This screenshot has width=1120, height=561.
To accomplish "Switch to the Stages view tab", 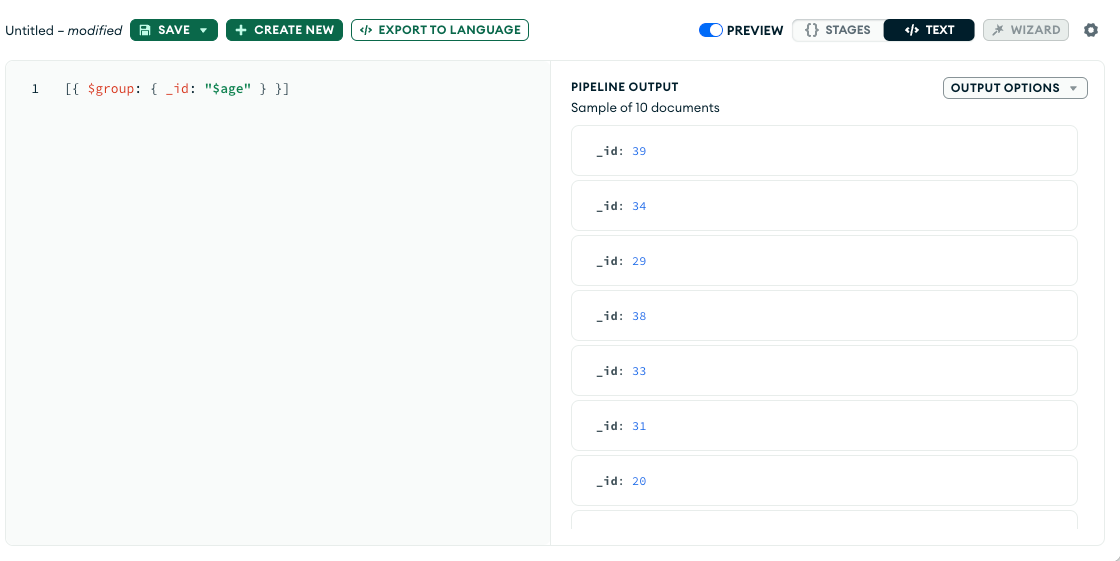I will coord(837,30).
